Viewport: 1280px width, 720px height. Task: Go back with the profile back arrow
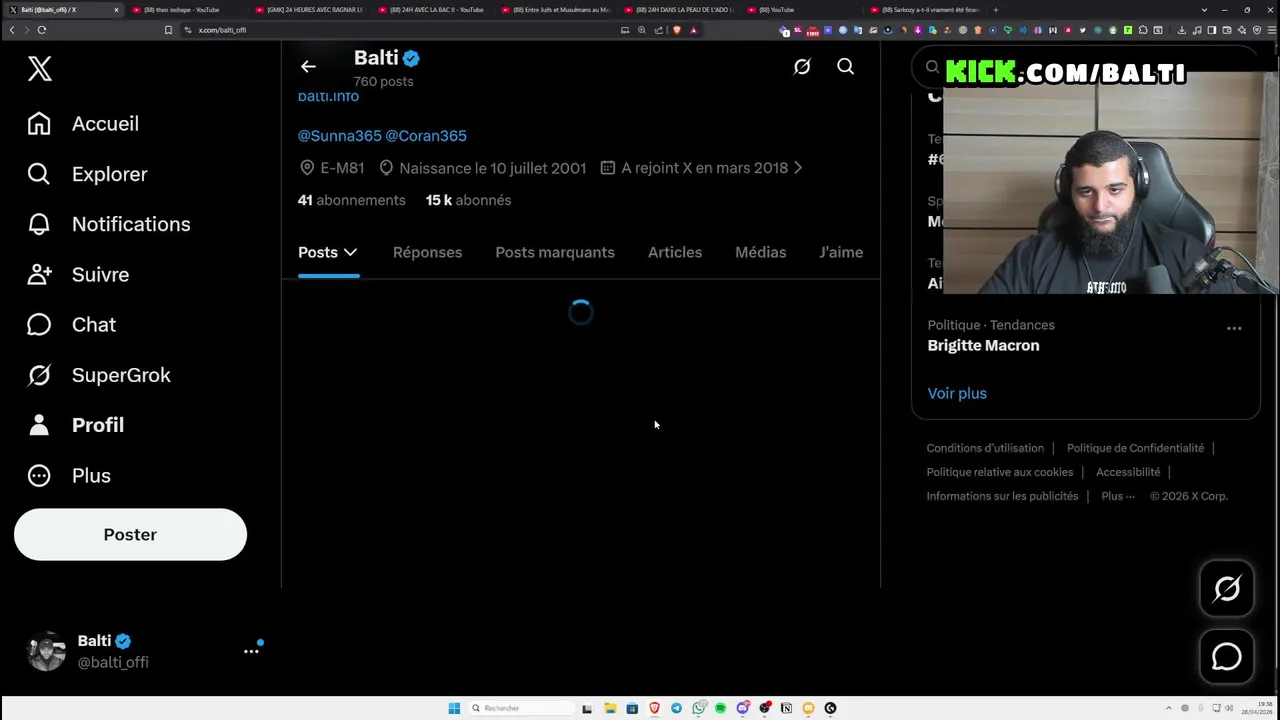click(308, 67)
